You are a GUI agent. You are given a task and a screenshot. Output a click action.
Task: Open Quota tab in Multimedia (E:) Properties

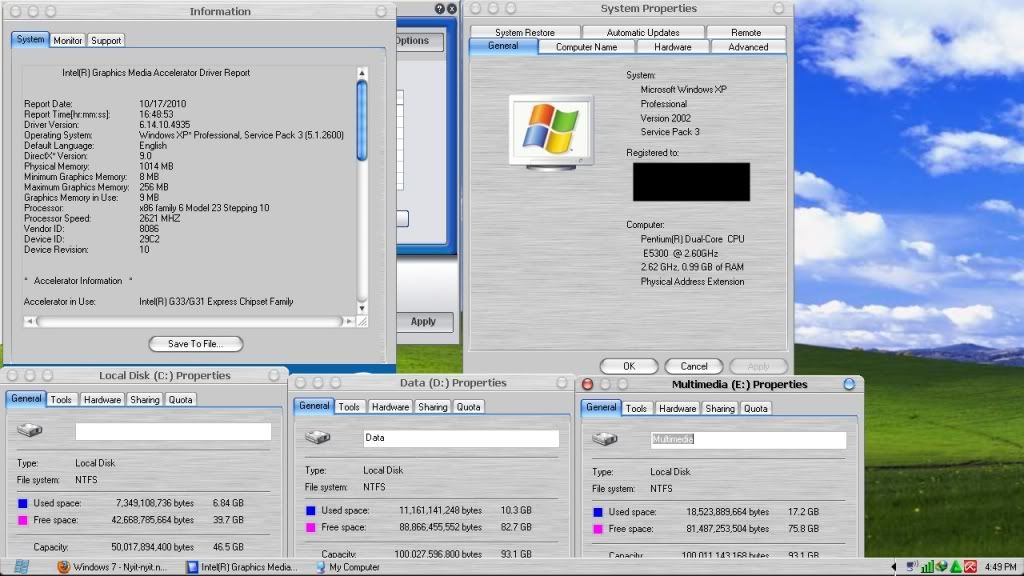click(756, 409)
